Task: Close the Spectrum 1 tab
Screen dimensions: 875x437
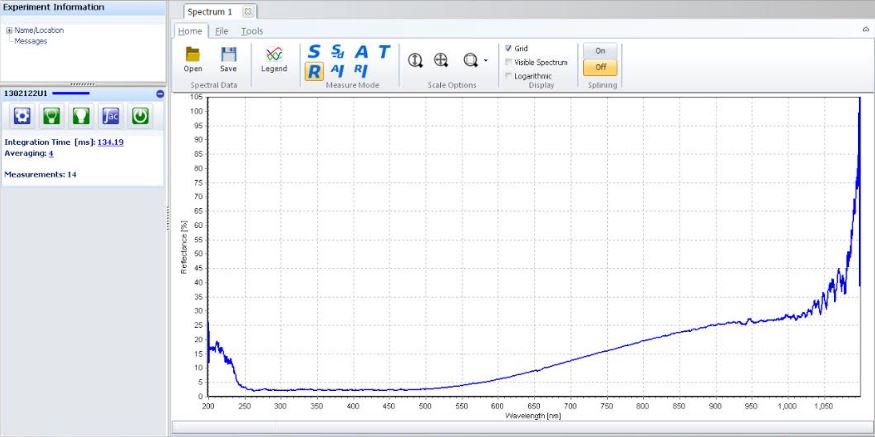Action: coord(248,12)
